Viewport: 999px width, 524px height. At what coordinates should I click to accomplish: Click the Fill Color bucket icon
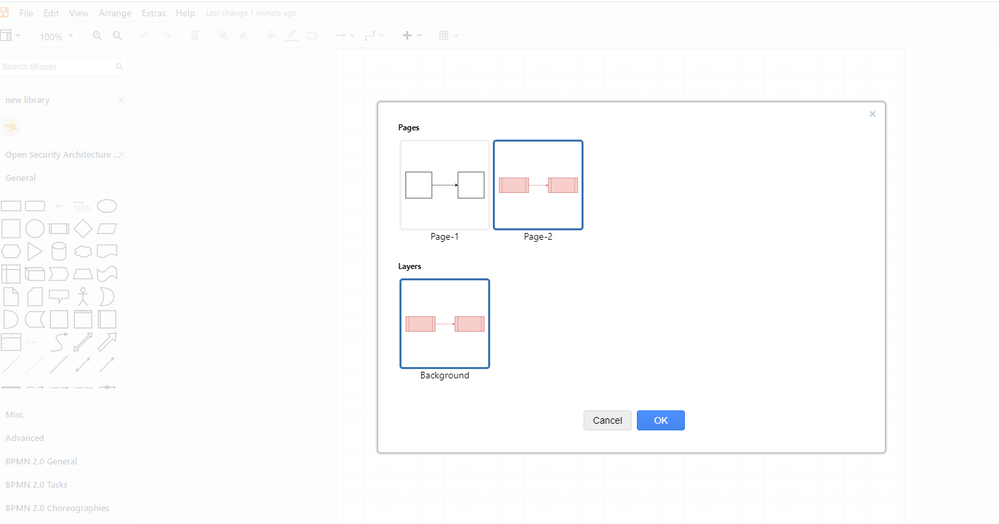(x=271, y=36)
